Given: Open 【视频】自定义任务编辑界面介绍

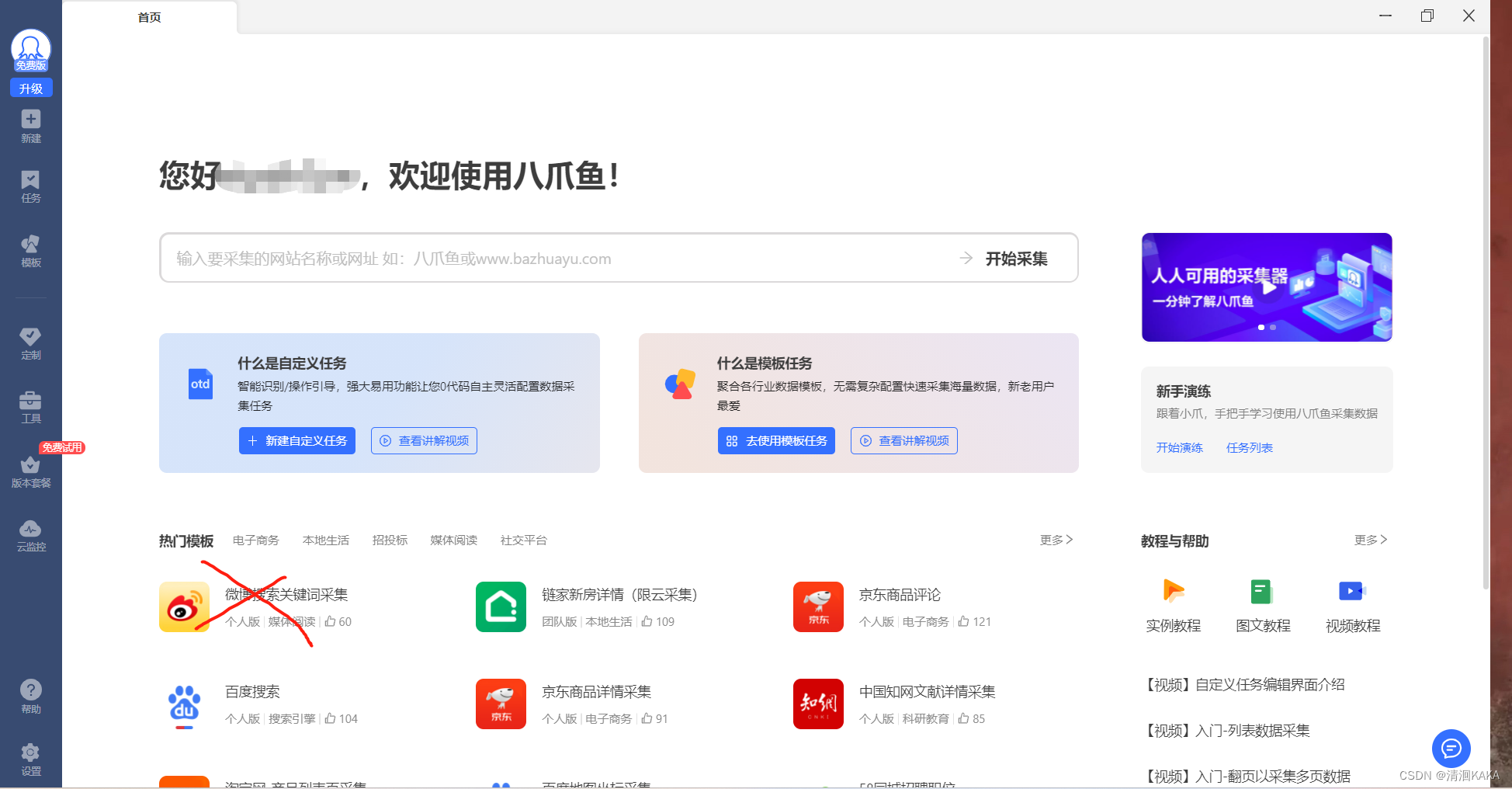Looking at the screenshot, I should (1245, 685).
